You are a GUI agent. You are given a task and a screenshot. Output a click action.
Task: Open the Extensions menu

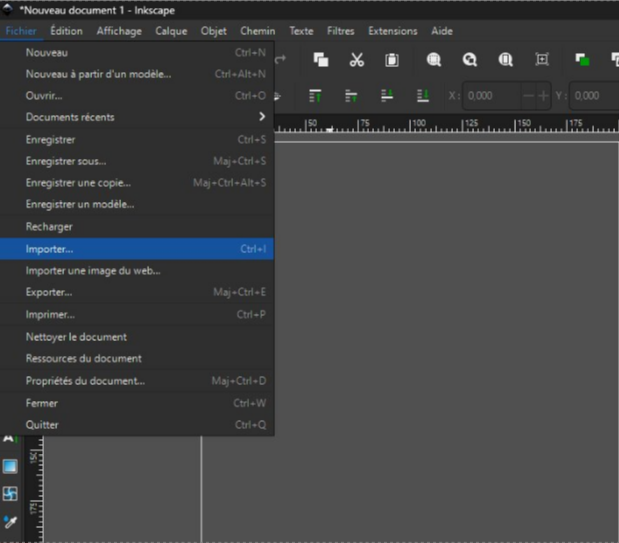coord(393,31)
